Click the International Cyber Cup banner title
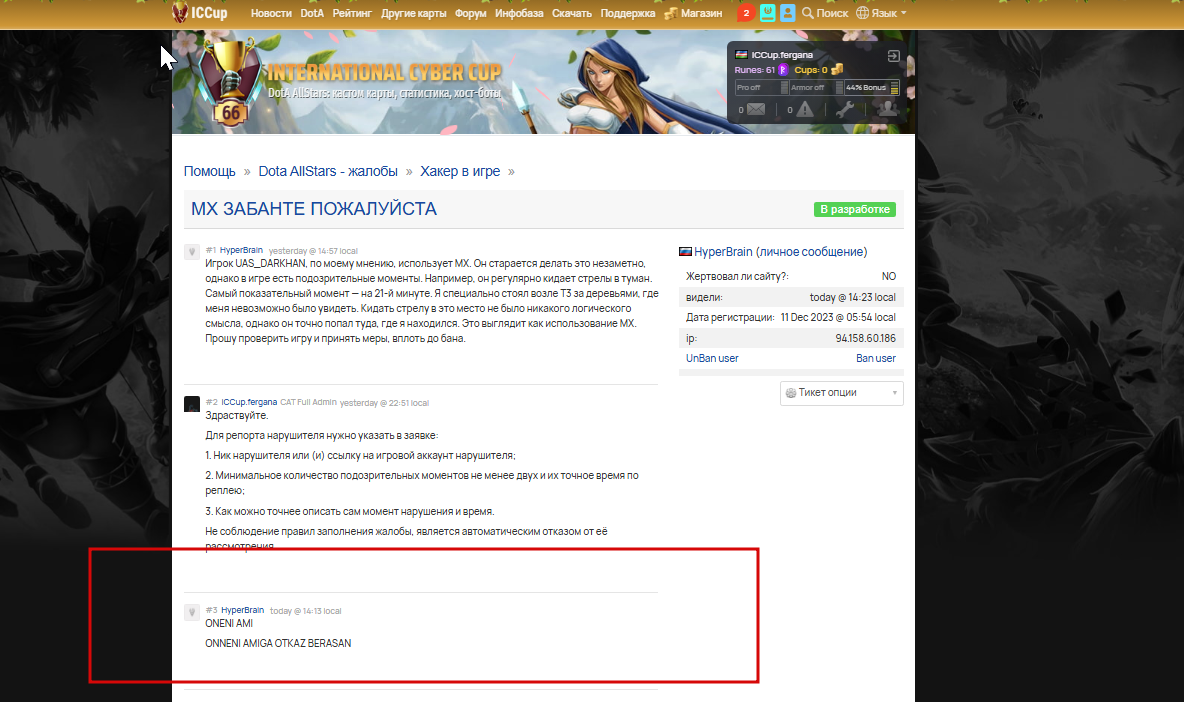Viewport: 1184px width, 702px height. tap(384, 72)
